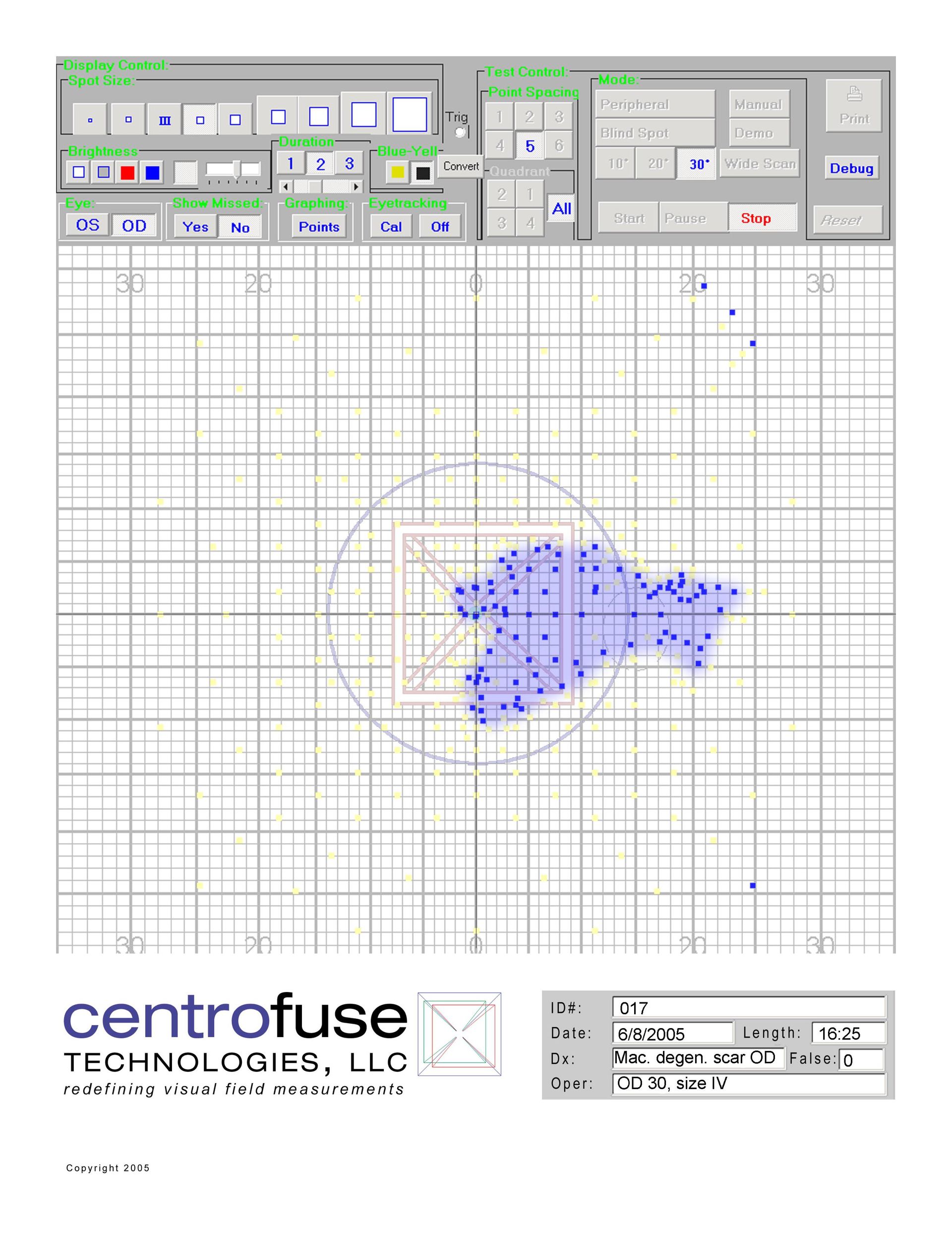Turn eyetracking Off
Image resolution: width=952 pixels, height=1233 pixels.
[440, 227]
